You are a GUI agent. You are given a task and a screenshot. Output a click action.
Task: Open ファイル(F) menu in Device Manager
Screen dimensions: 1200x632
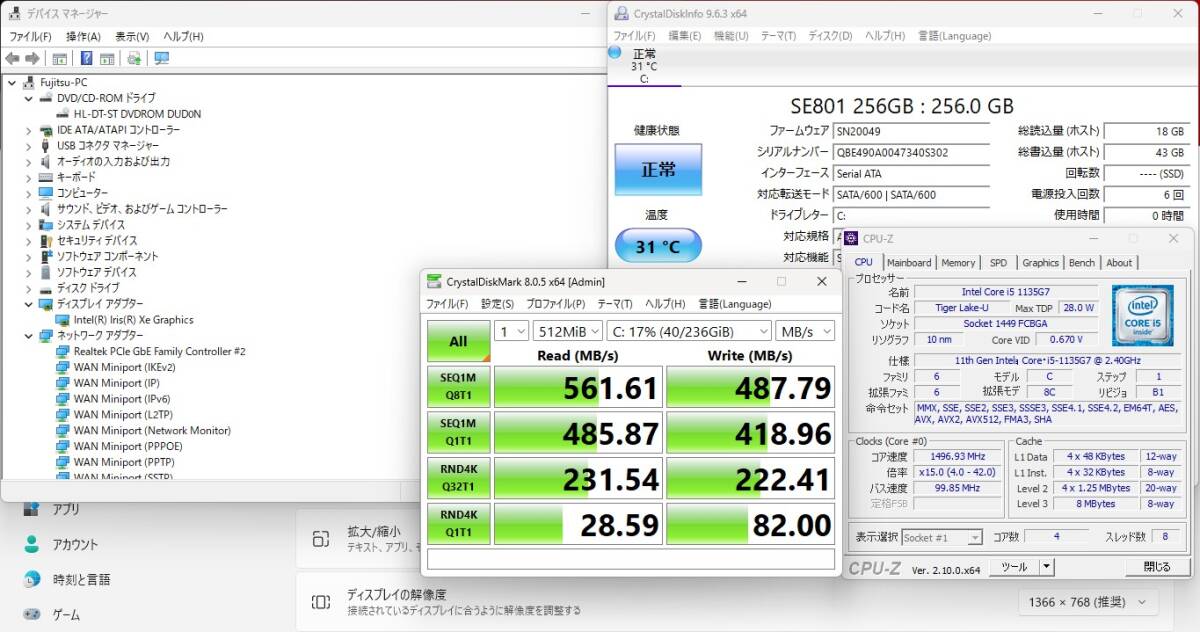click(x=31, y=36)
